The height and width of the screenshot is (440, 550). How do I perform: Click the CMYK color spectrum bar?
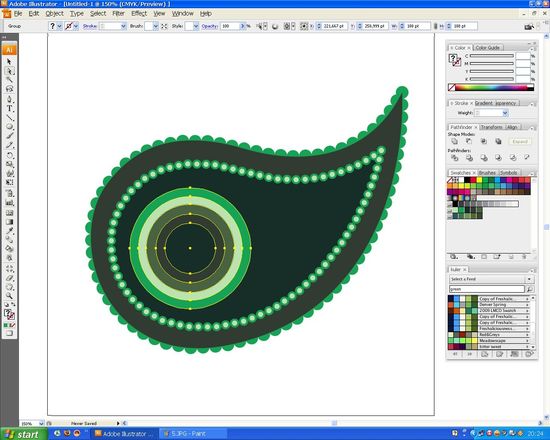pyautogui.click(x=491, y=87)
